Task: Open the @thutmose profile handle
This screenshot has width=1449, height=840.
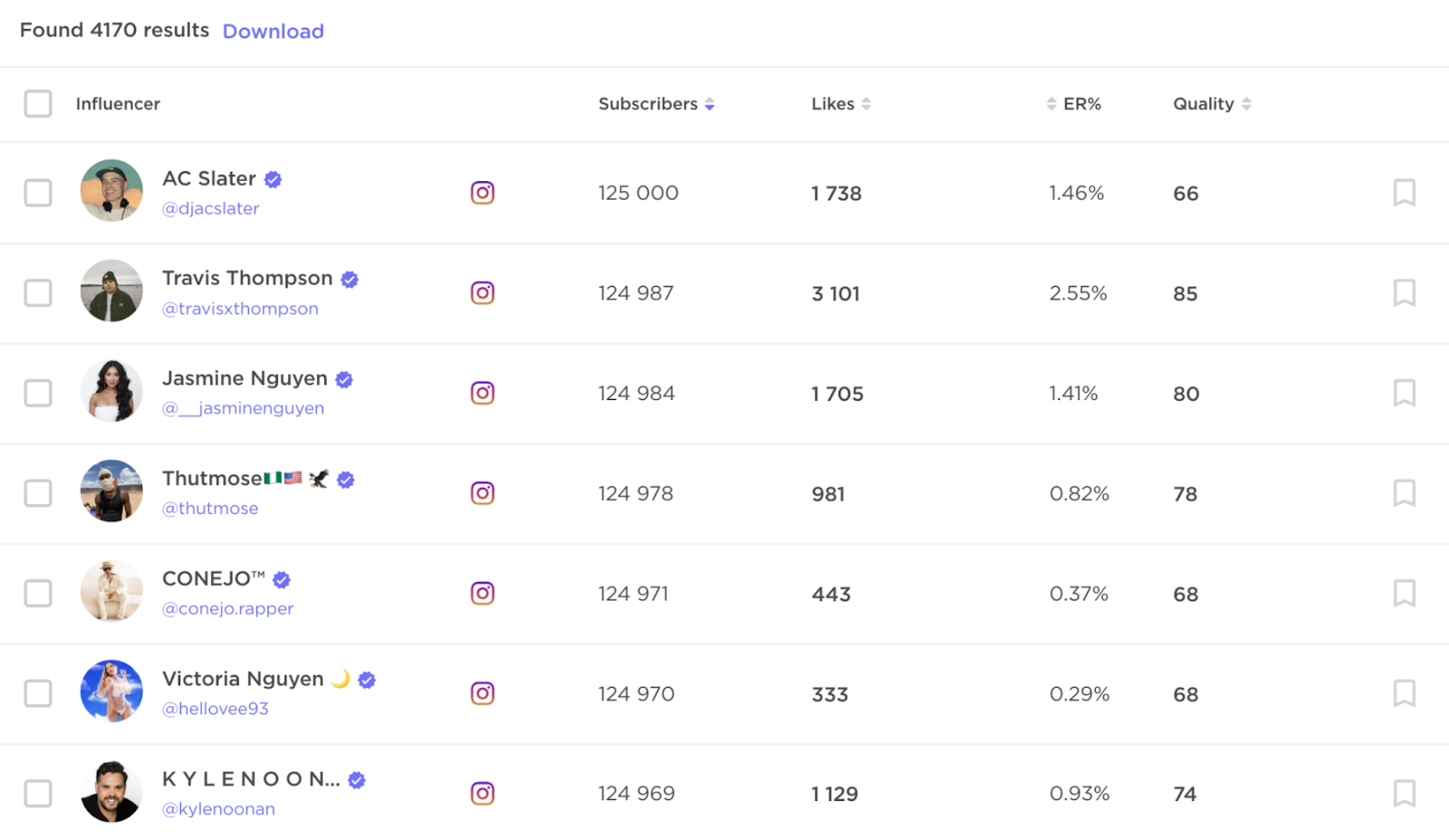Action: pos(210,509)
